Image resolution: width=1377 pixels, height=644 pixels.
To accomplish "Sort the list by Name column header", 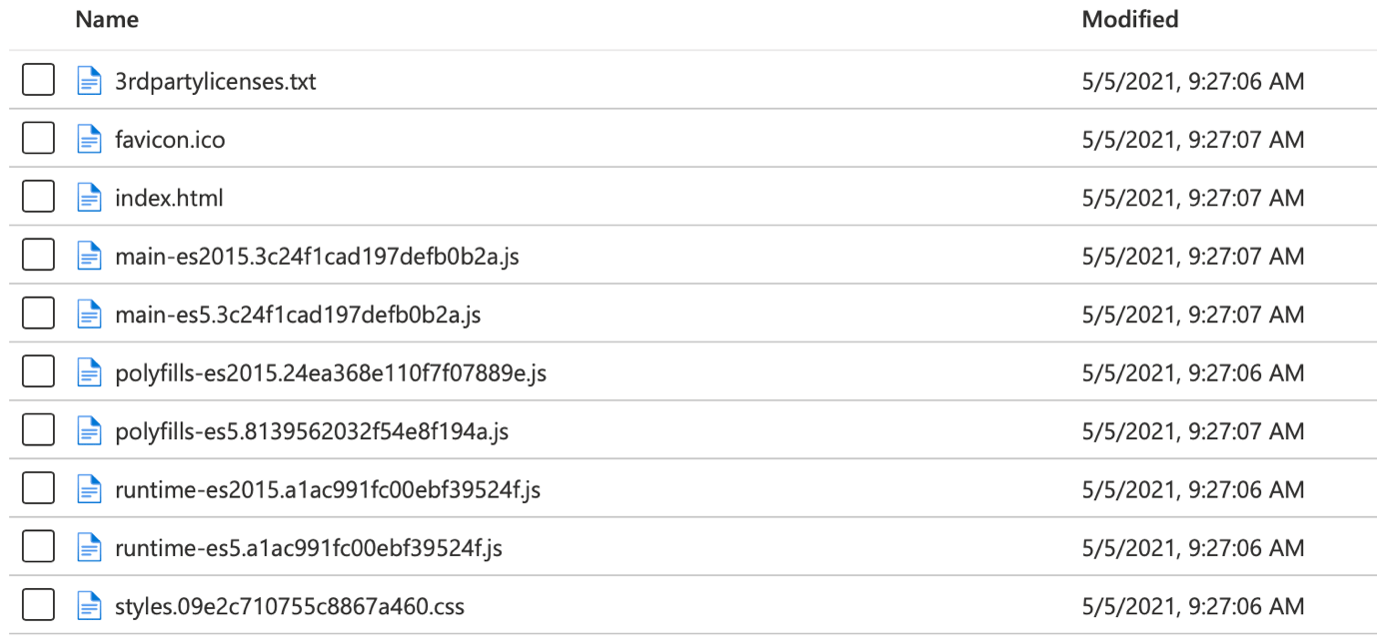I will (107, 19).
